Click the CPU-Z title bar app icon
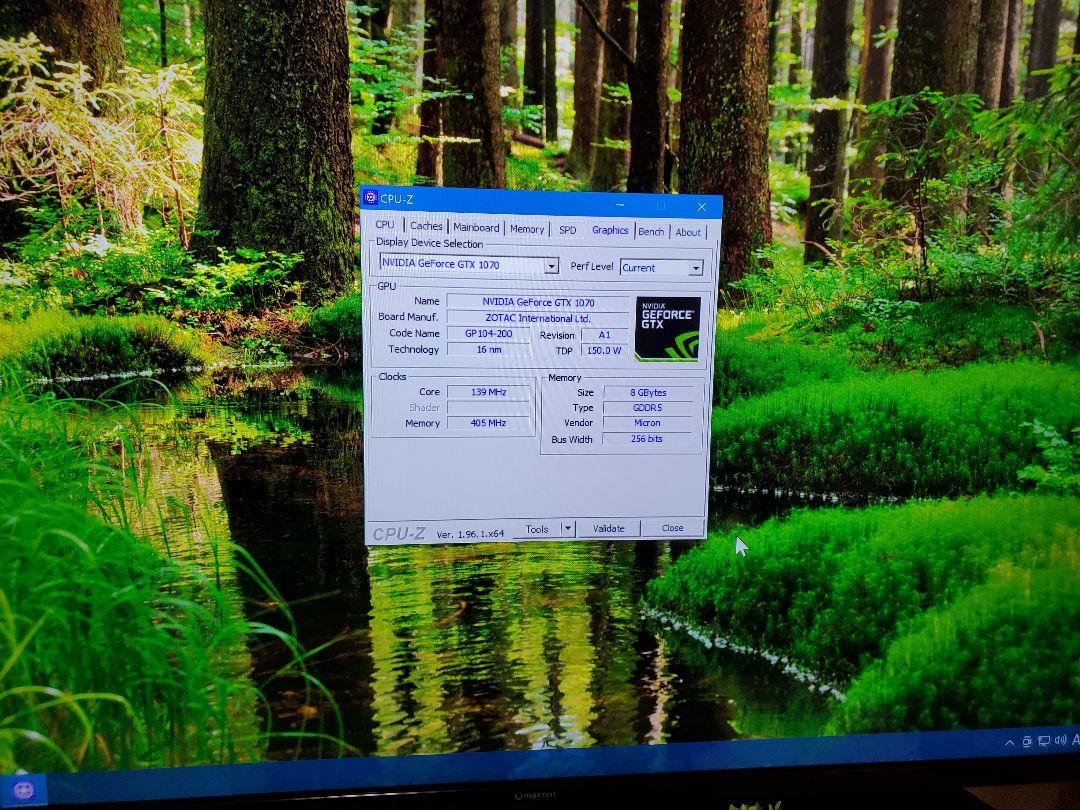Image resolution: width=1080 pixels, height=810 pixels. pos(371,198)
